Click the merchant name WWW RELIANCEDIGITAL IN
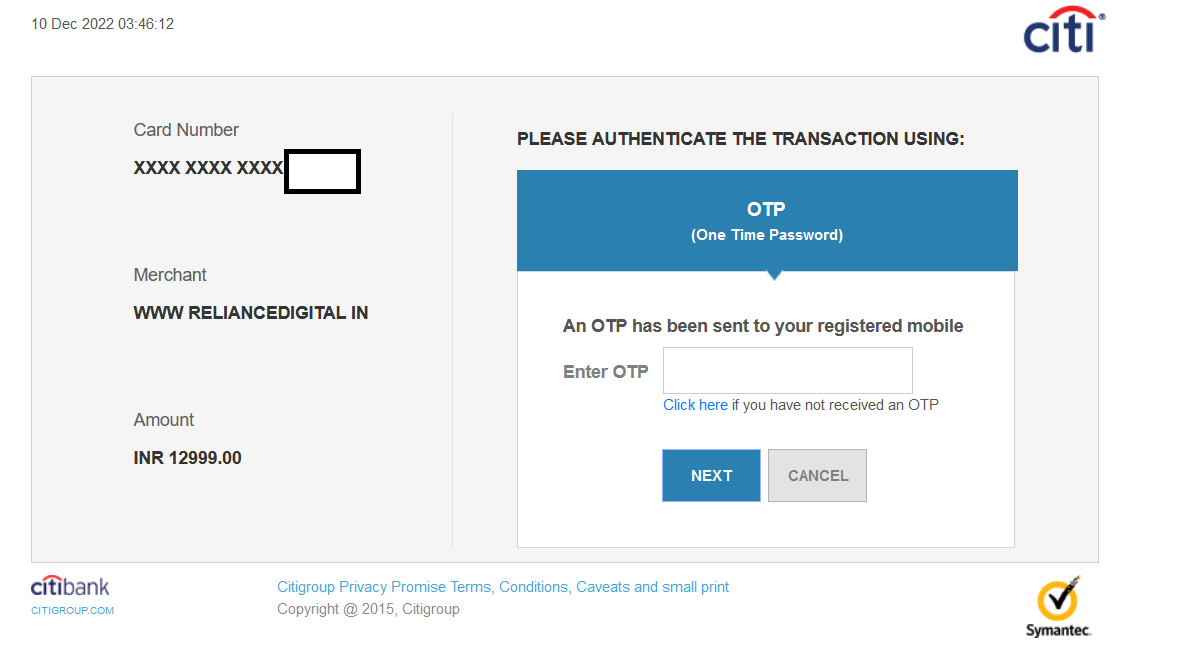The image size is (1189, 659). click(x=251, y=313)
